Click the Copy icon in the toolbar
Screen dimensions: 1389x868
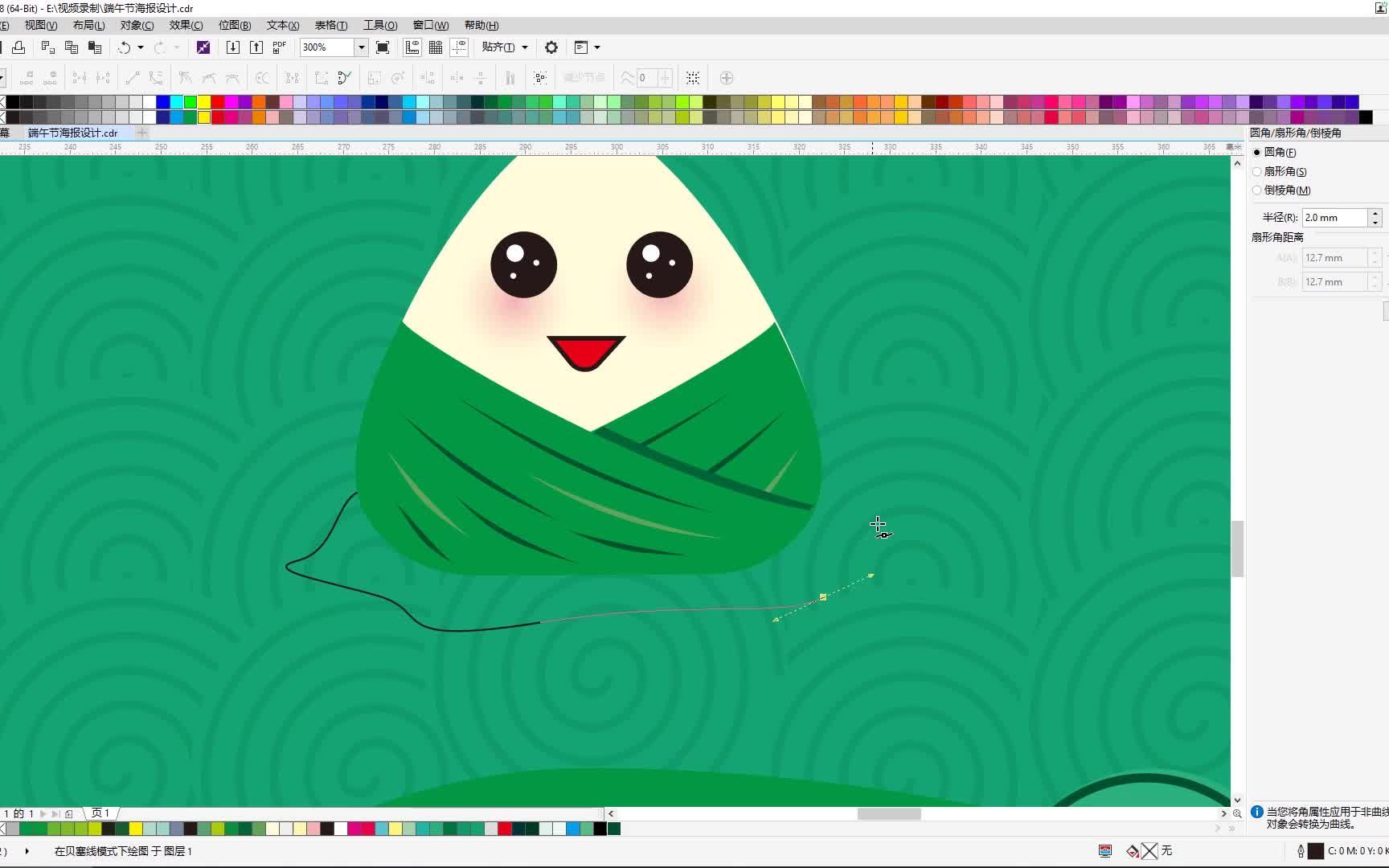[x=72, y=47]
